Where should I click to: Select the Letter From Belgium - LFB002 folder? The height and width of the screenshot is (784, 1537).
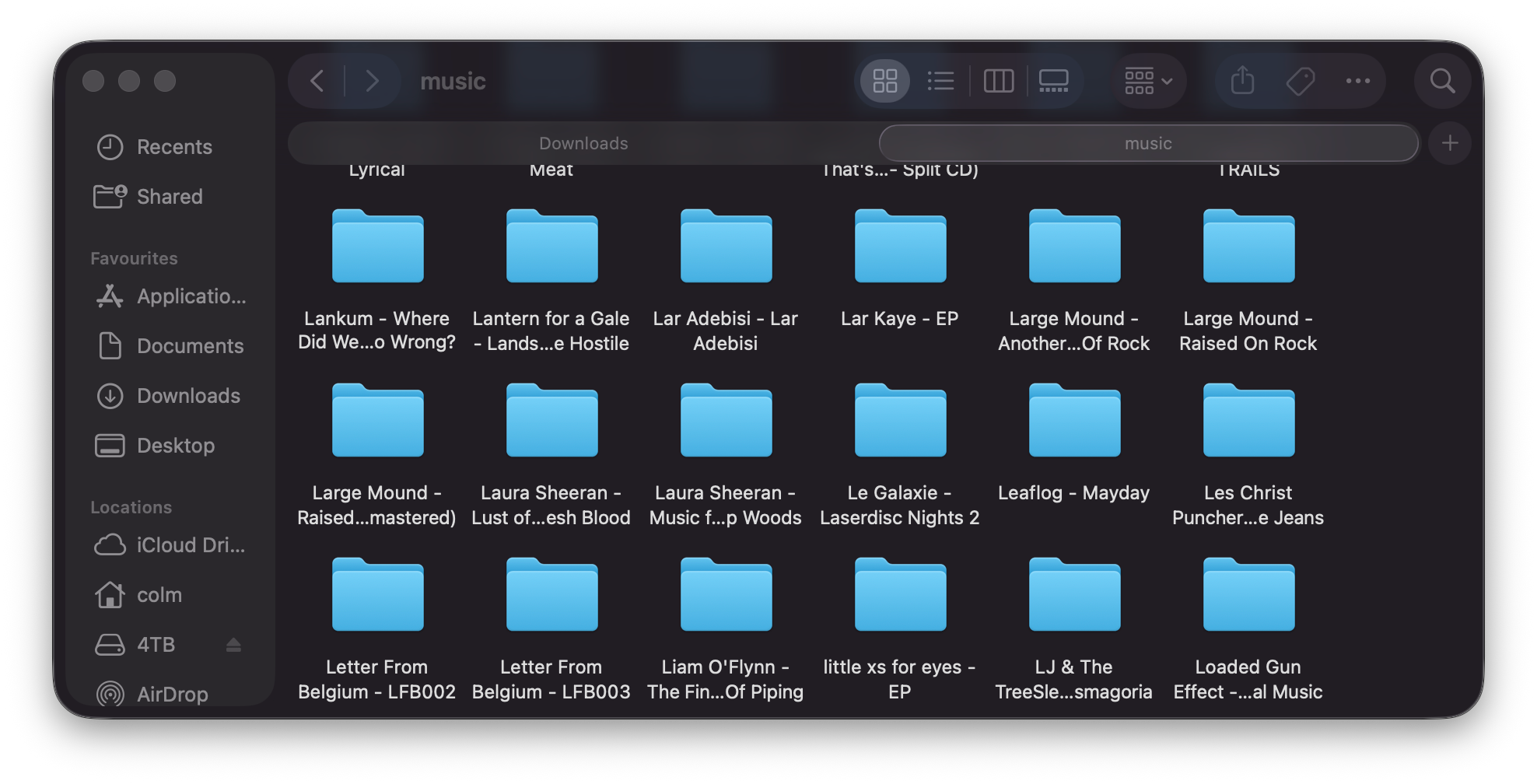pos(378,594)
